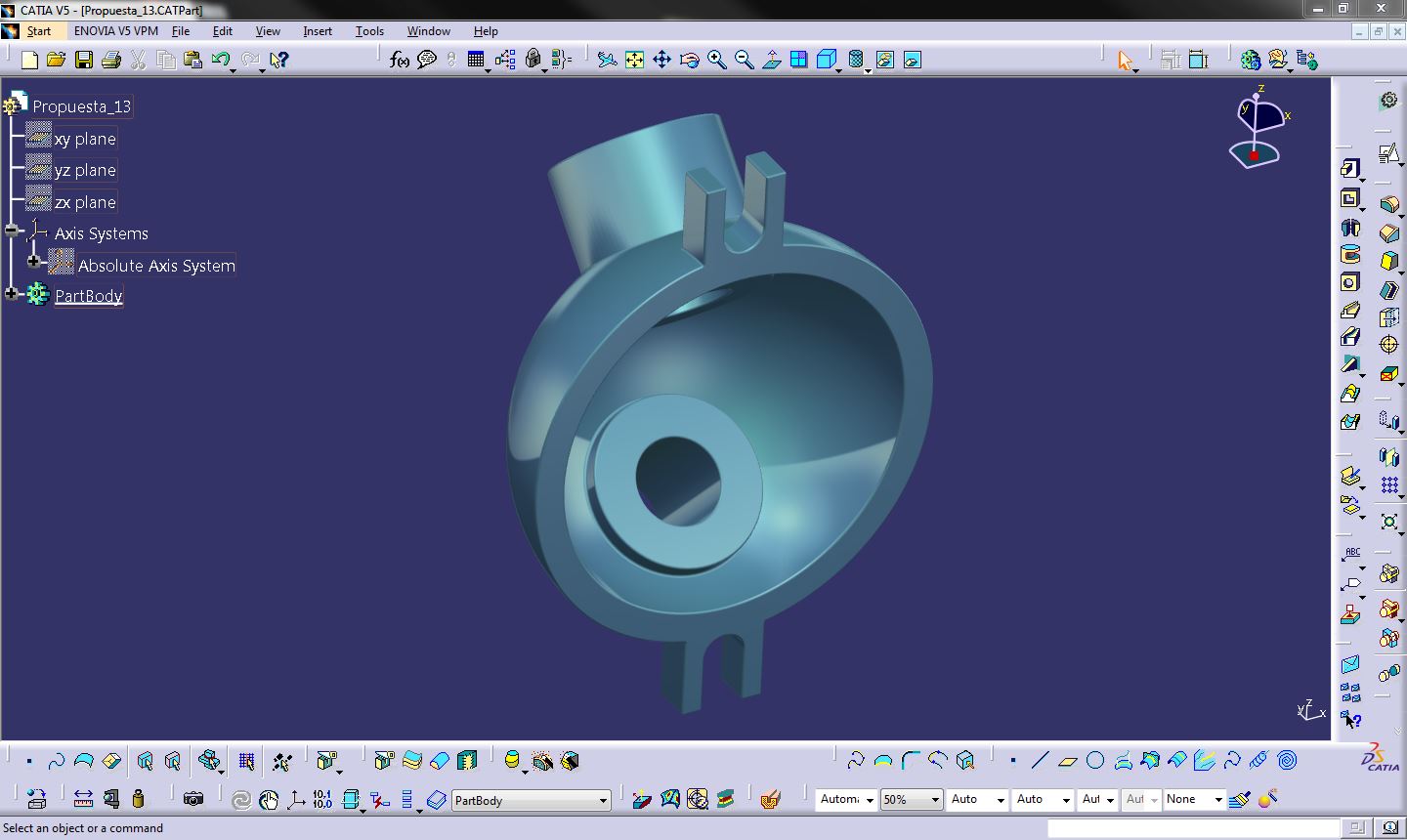This screenshot has height=840, width=1407.
Task: Activate the Rotate view tool
Action: pos(689,60)
